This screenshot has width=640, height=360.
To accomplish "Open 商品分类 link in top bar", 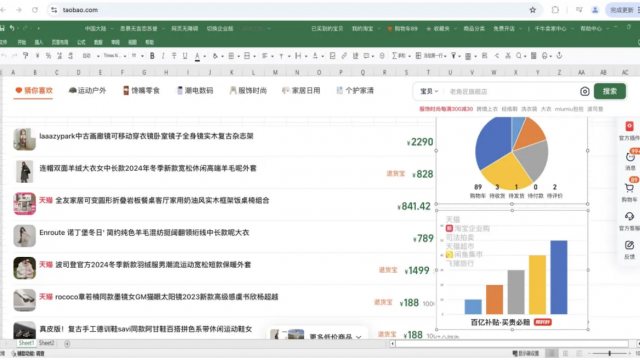I will [x=474, y=29].
